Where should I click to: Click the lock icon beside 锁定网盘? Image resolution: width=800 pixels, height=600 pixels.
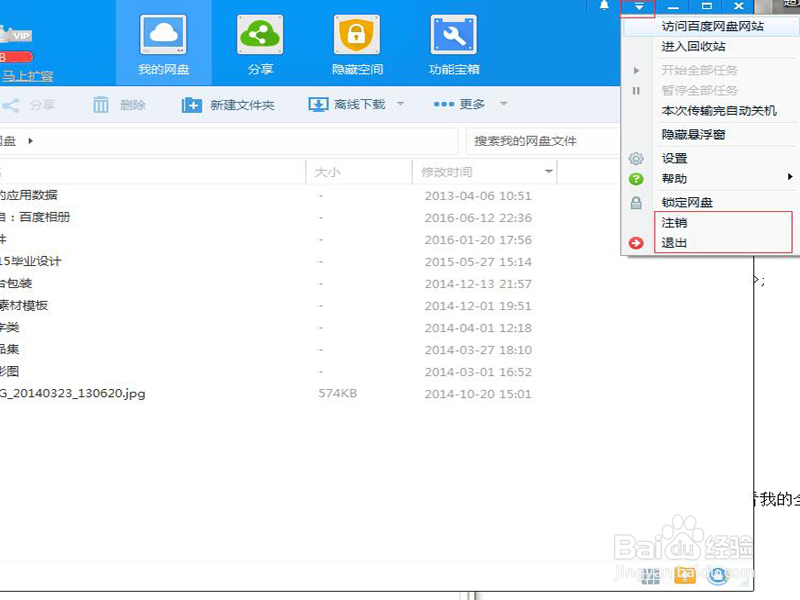[636, 203]
